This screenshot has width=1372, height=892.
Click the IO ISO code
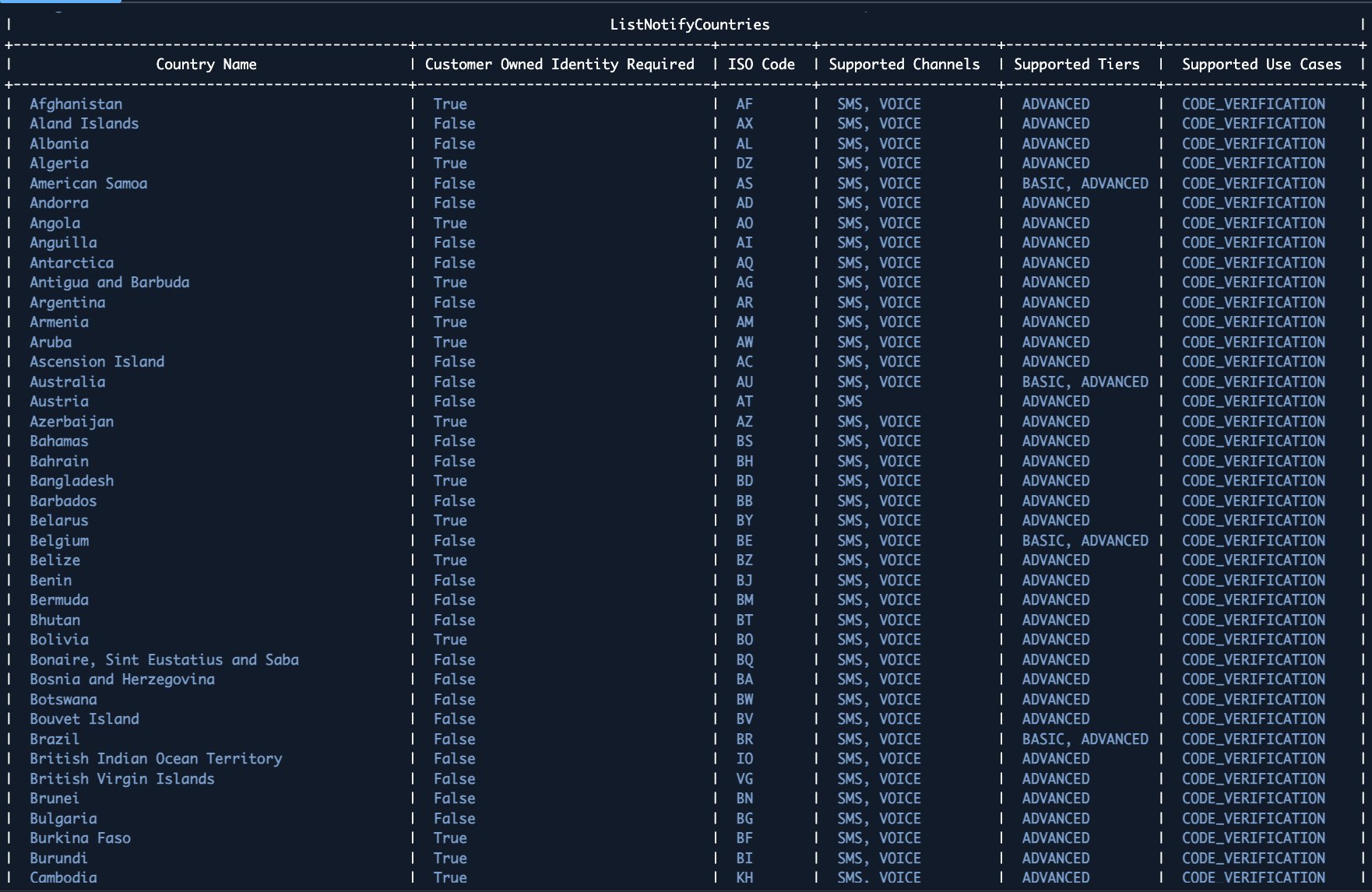pyautogui.click(x=744, y=758)
